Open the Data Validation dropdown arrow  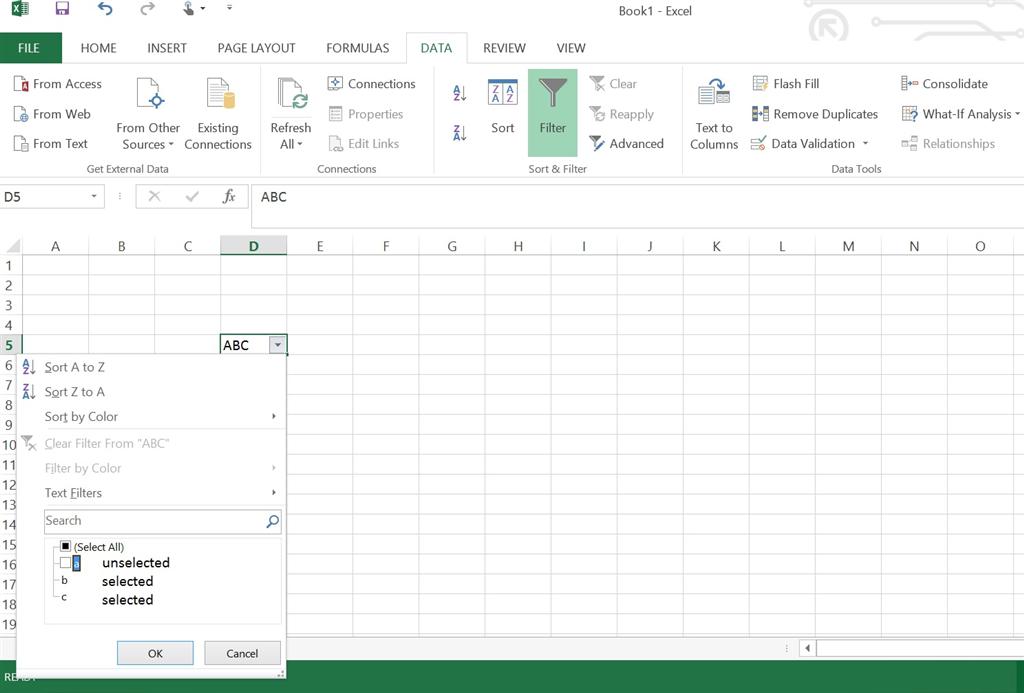pos(865,144)
